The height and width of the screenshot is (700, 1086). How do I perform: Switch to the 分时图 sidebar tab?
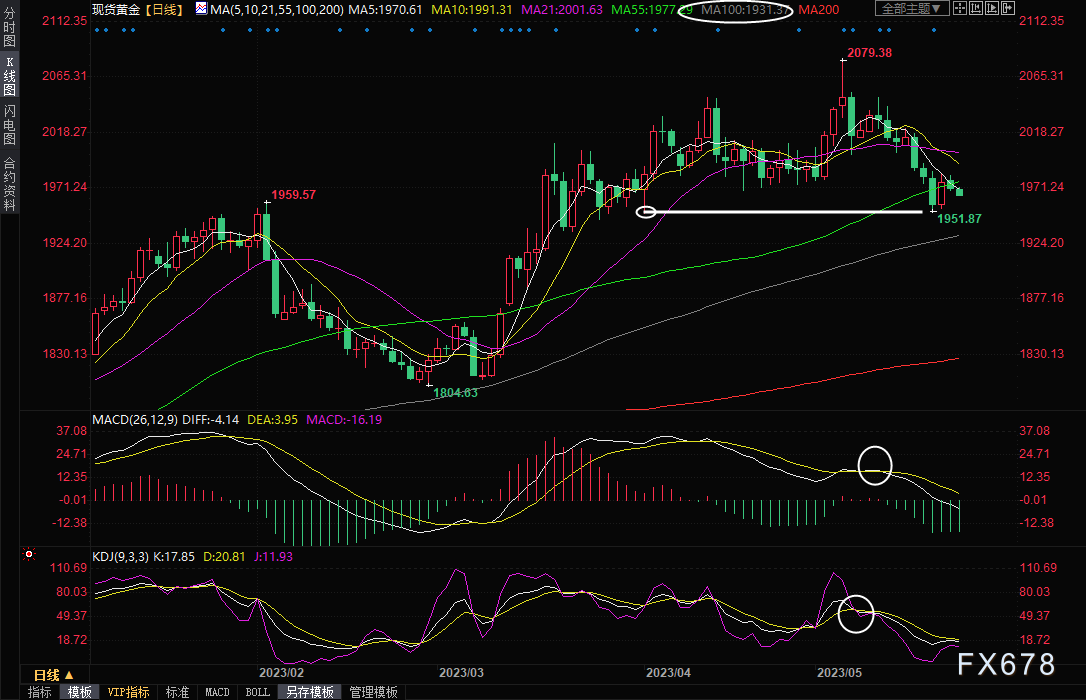click(9, 27)
